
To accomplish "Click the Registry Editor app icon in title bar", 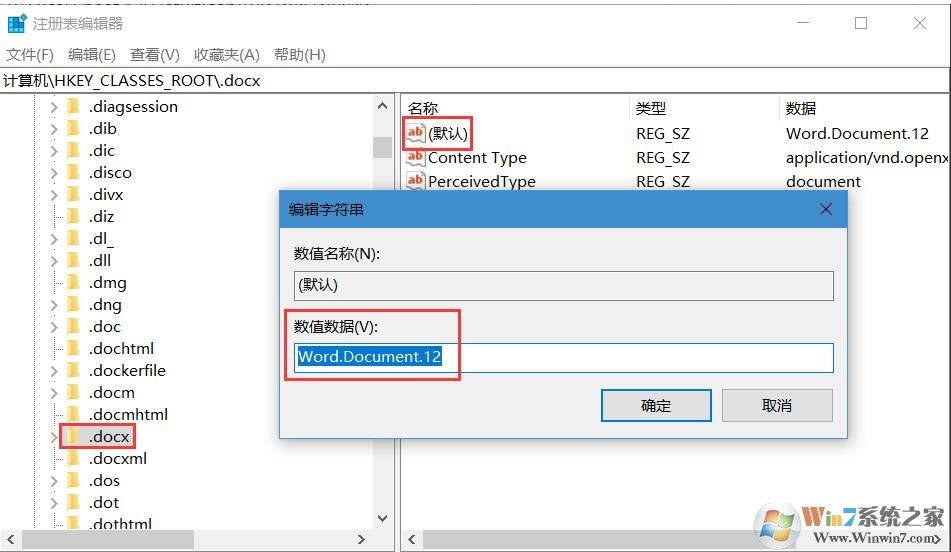I will [16, 24].
